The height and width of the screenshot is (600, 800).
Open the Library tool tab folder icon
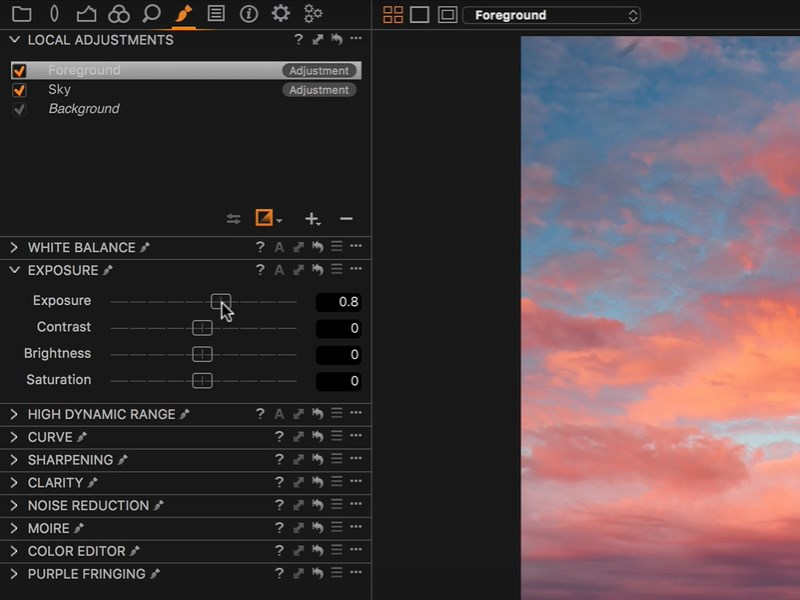[21, 14]
